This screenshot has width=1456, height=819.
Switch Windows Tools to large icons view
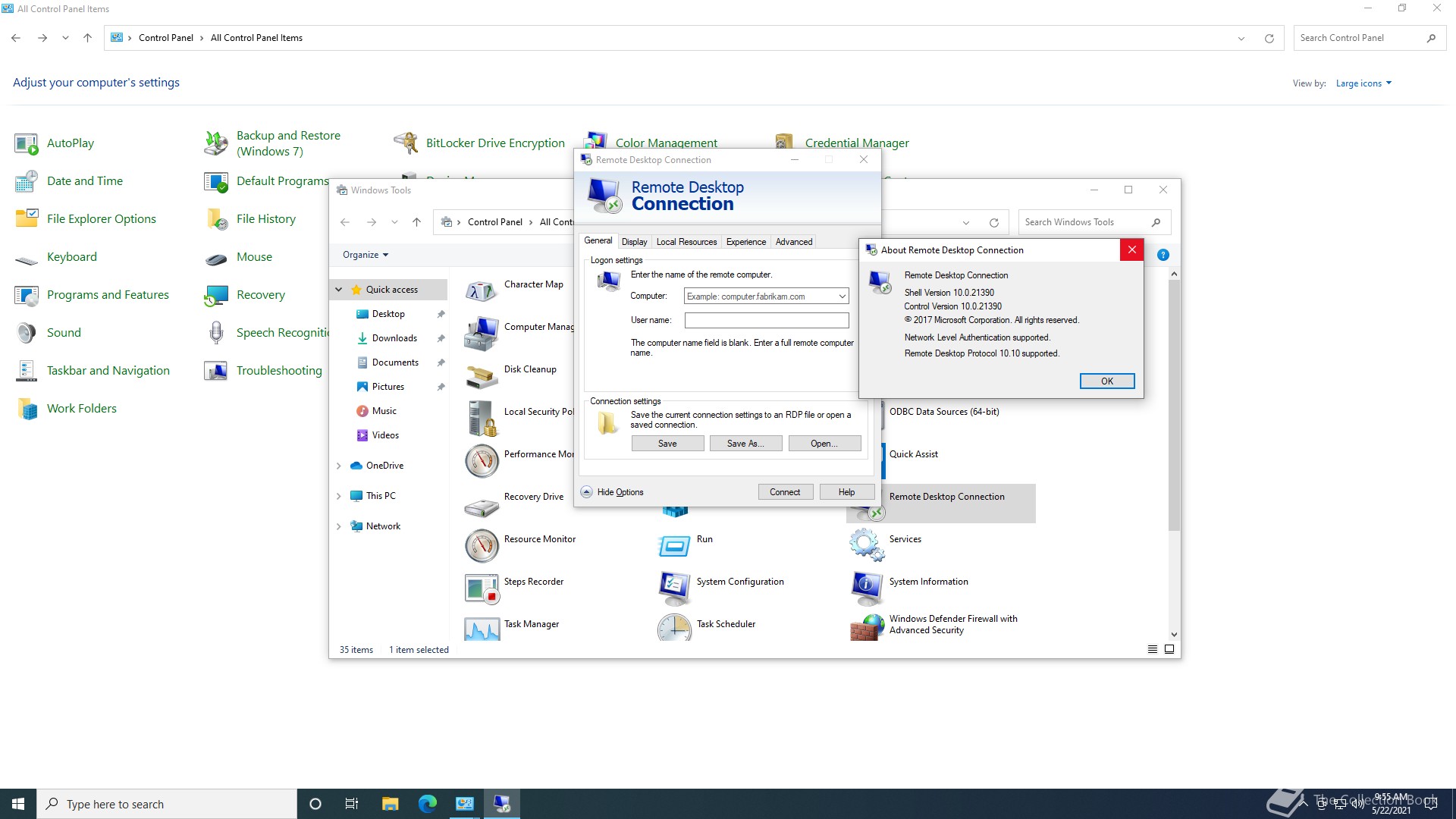(1169, 649)
